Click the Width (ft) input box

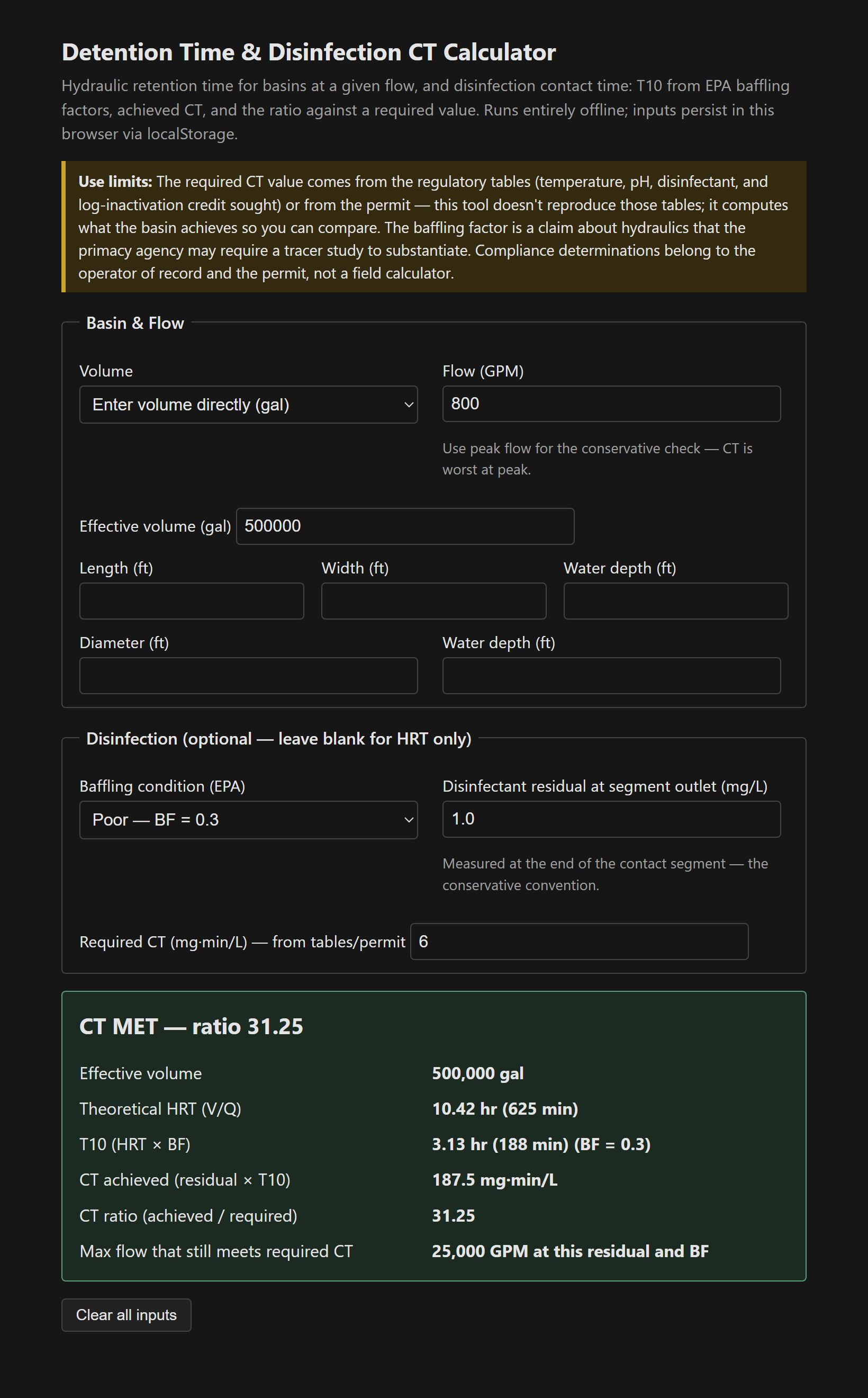click(433, 601)
